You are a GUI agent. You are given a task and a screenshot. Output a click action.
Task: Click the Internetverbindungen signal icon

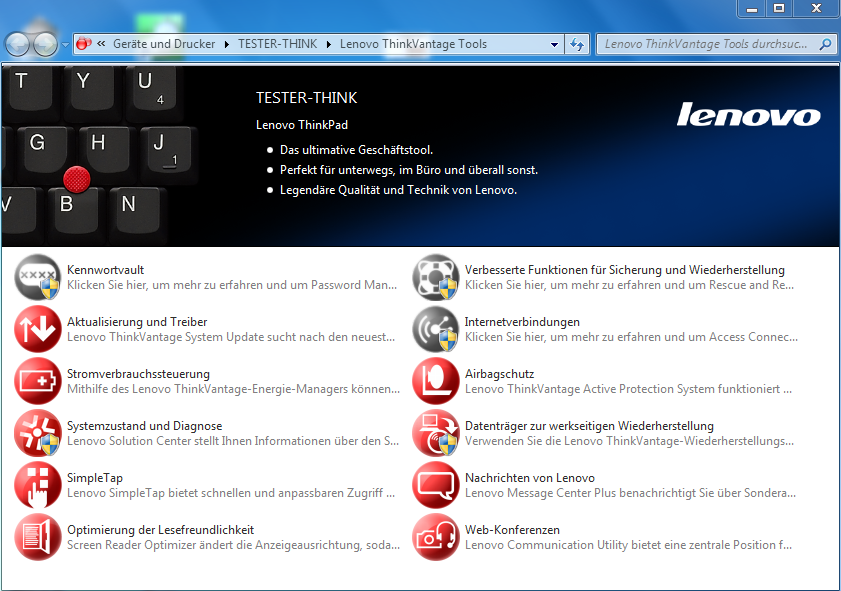tap(436, 329)
